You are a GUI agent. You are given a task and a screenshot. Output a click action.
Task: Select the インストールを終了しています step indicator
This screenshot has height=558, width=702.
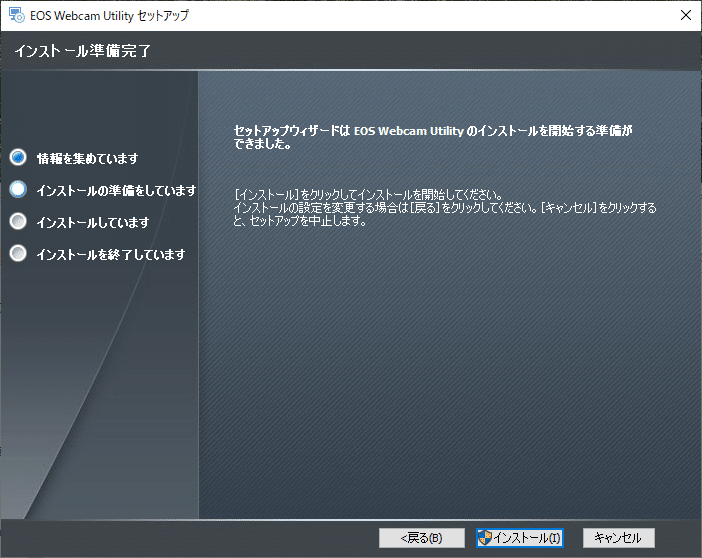(x=18, y=253)
